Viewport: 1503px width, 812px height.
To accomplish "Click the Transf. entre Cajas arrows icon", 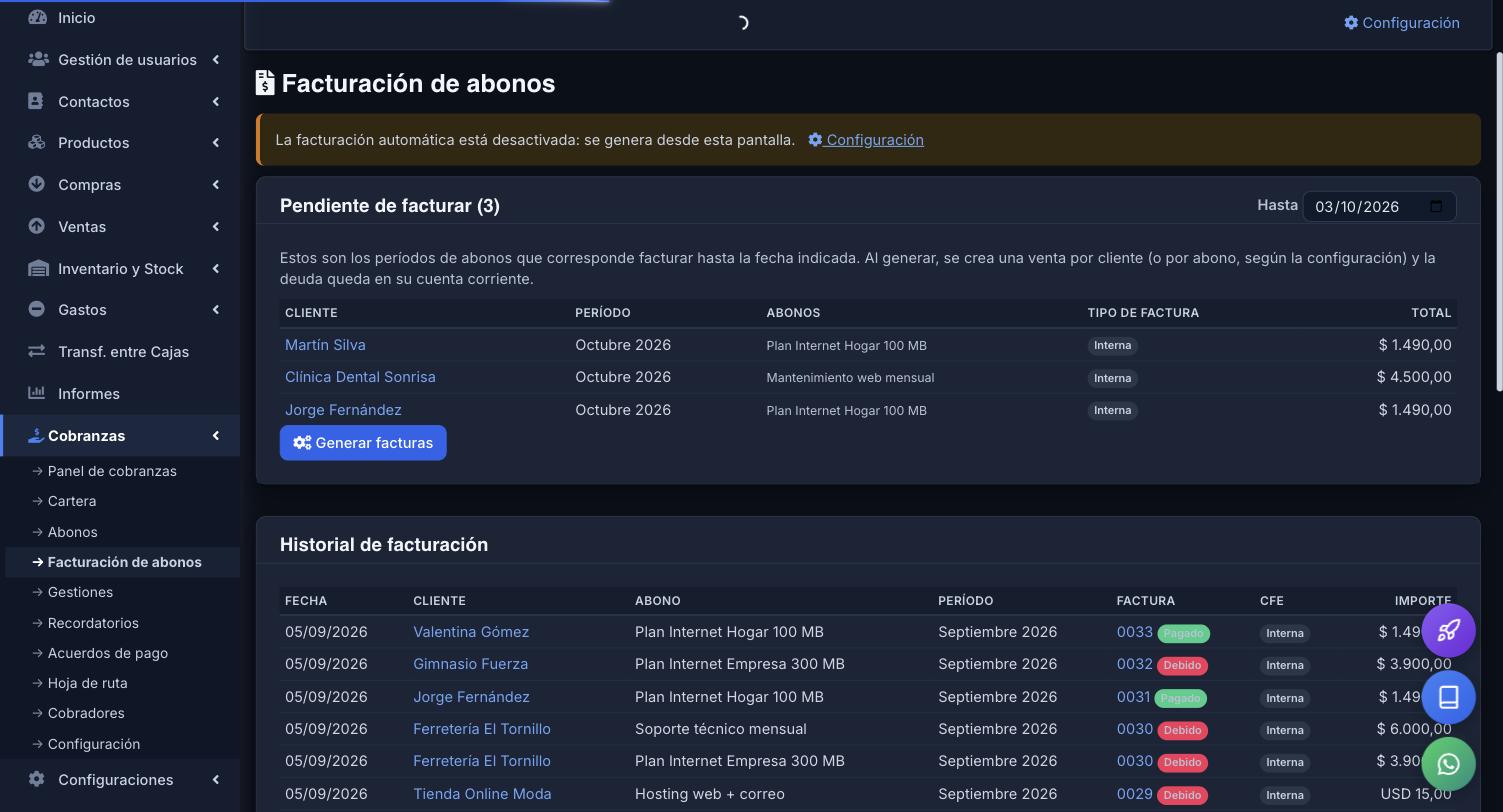I will coord(37,351).
